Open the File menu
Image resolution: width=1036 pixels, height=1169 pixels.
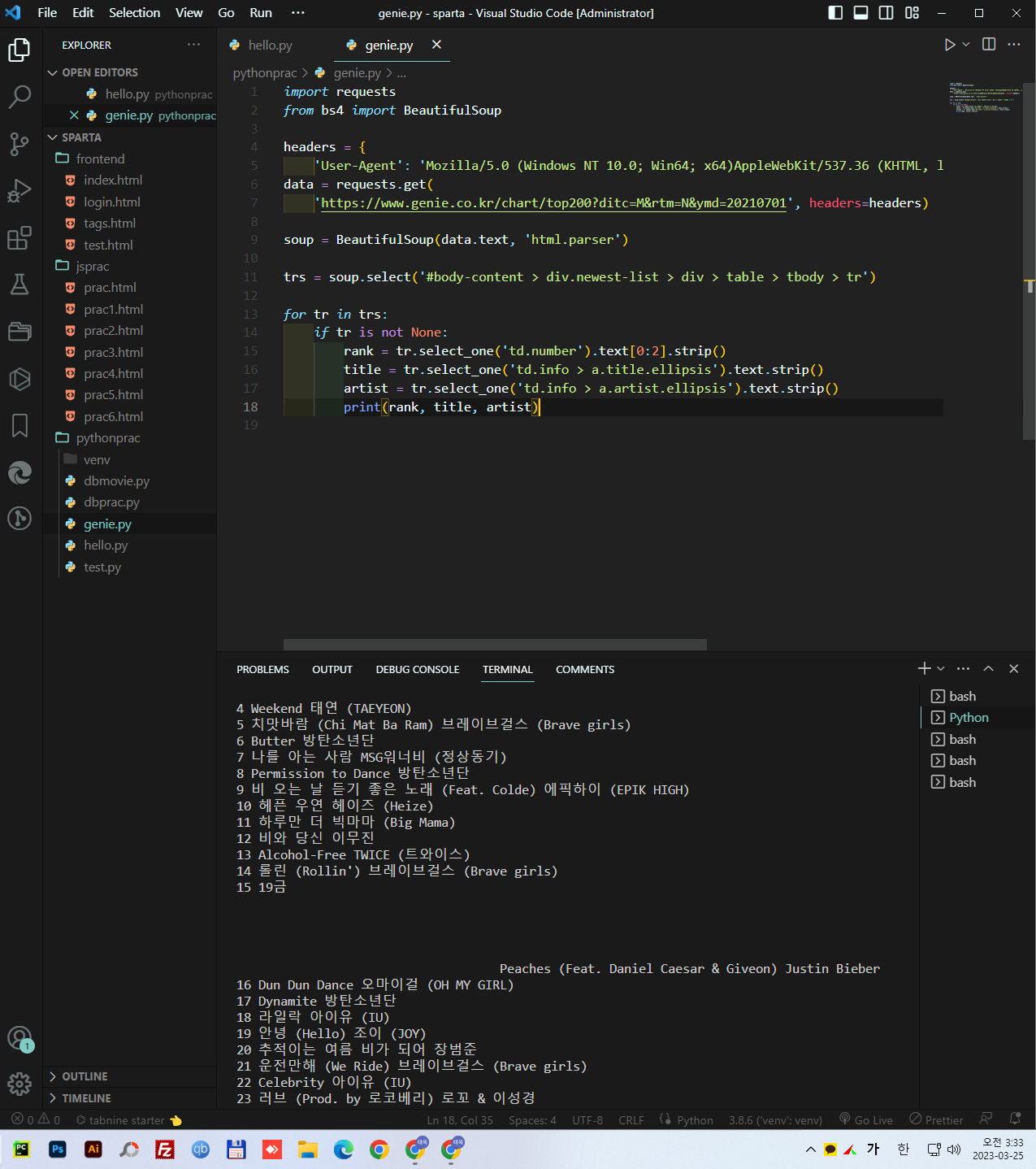[x=47, y=13]
